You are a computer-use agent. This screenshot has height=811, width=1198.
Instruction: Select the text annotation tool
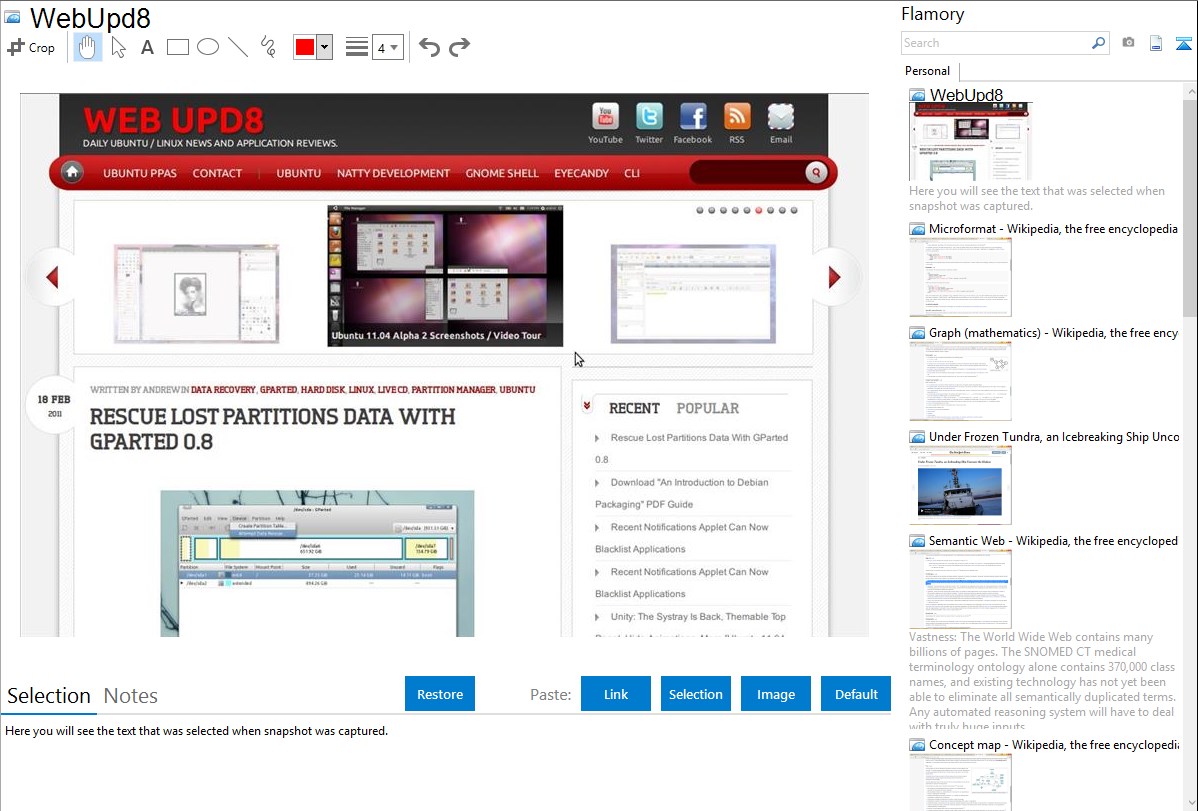pyautogui.click(x=147, y=47)
